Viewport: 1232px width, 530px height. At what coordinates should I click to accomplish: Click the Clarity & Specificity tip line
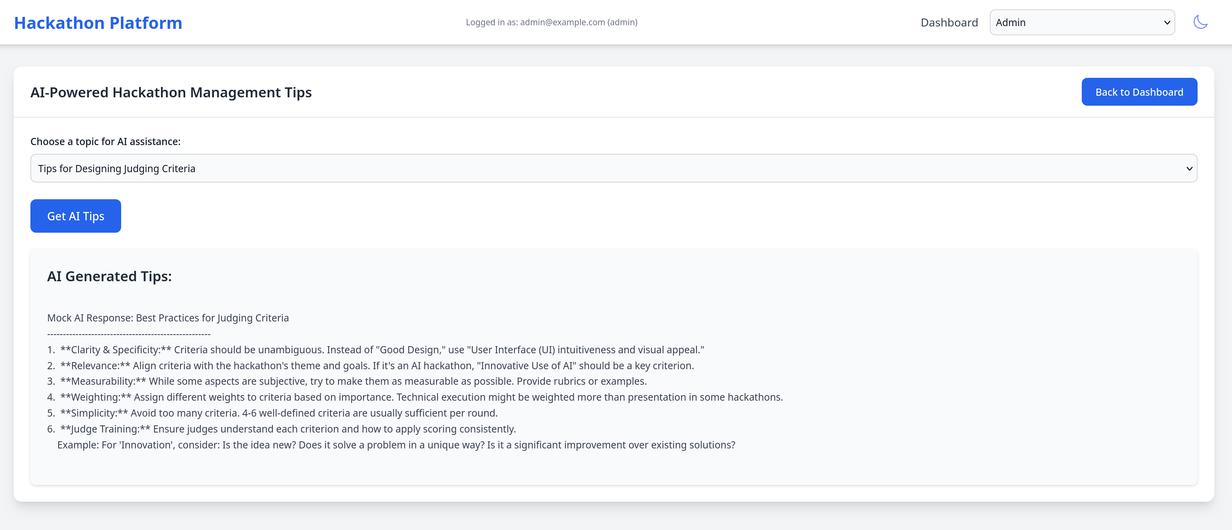(x=380, y=350)
